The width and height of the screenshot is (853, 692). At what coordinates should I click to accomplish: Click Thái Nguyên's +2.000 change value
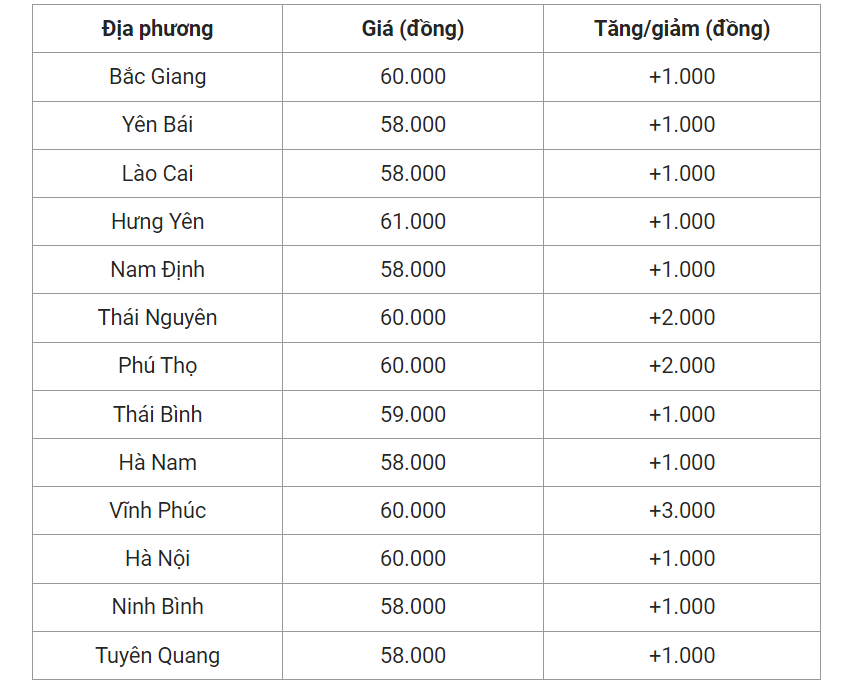(x=682, y=318)
